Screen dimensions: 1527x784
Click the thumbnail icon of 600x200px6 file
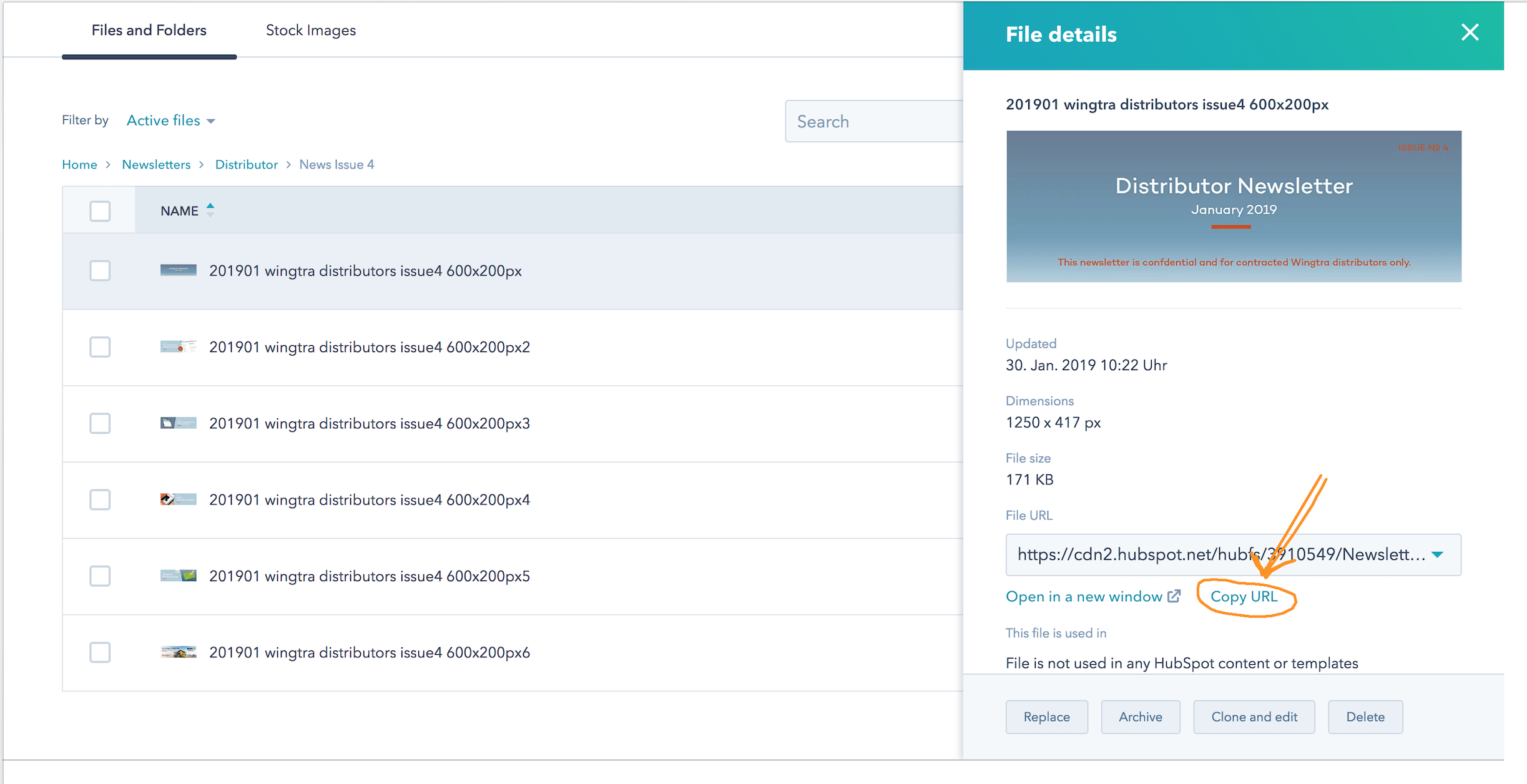click(x=178, y=652)
